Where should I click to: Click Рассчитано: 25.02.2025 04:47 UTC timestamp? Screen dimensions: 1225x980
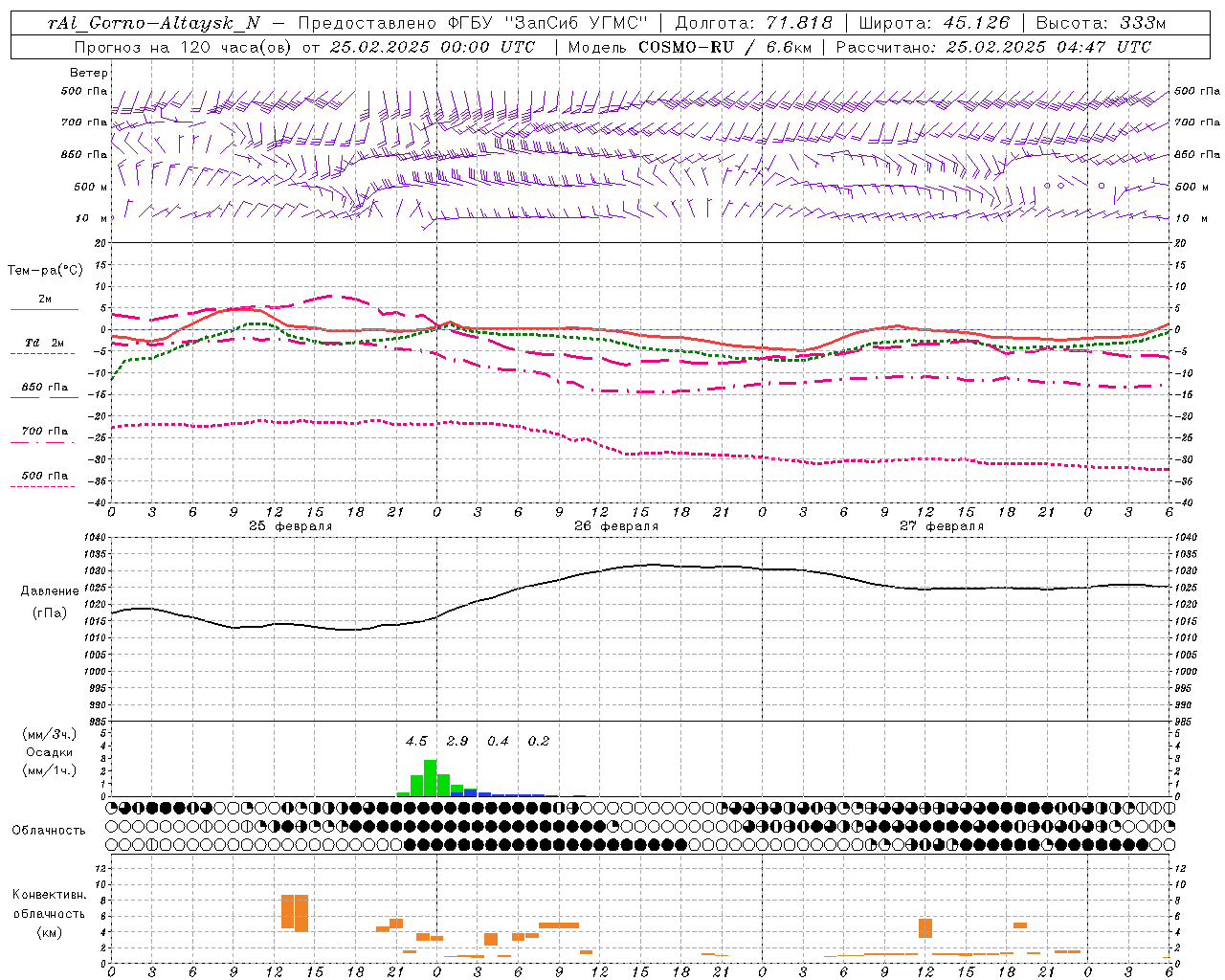993,47
